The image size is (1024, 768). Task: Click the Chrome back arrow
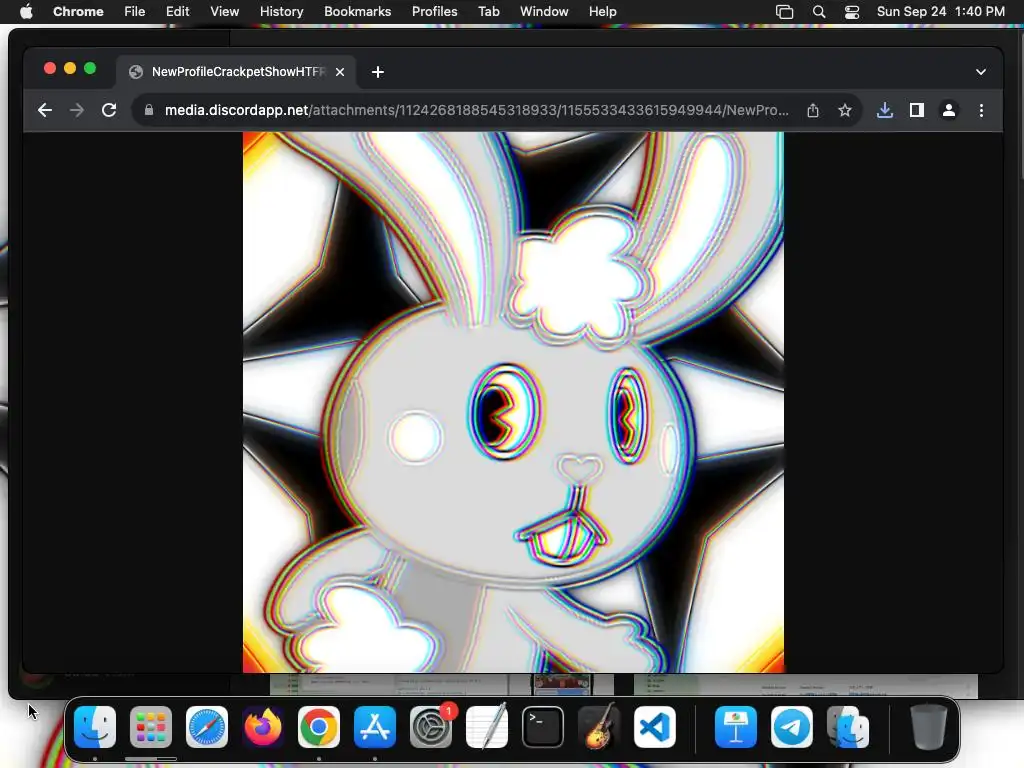[x=44, y=110]
